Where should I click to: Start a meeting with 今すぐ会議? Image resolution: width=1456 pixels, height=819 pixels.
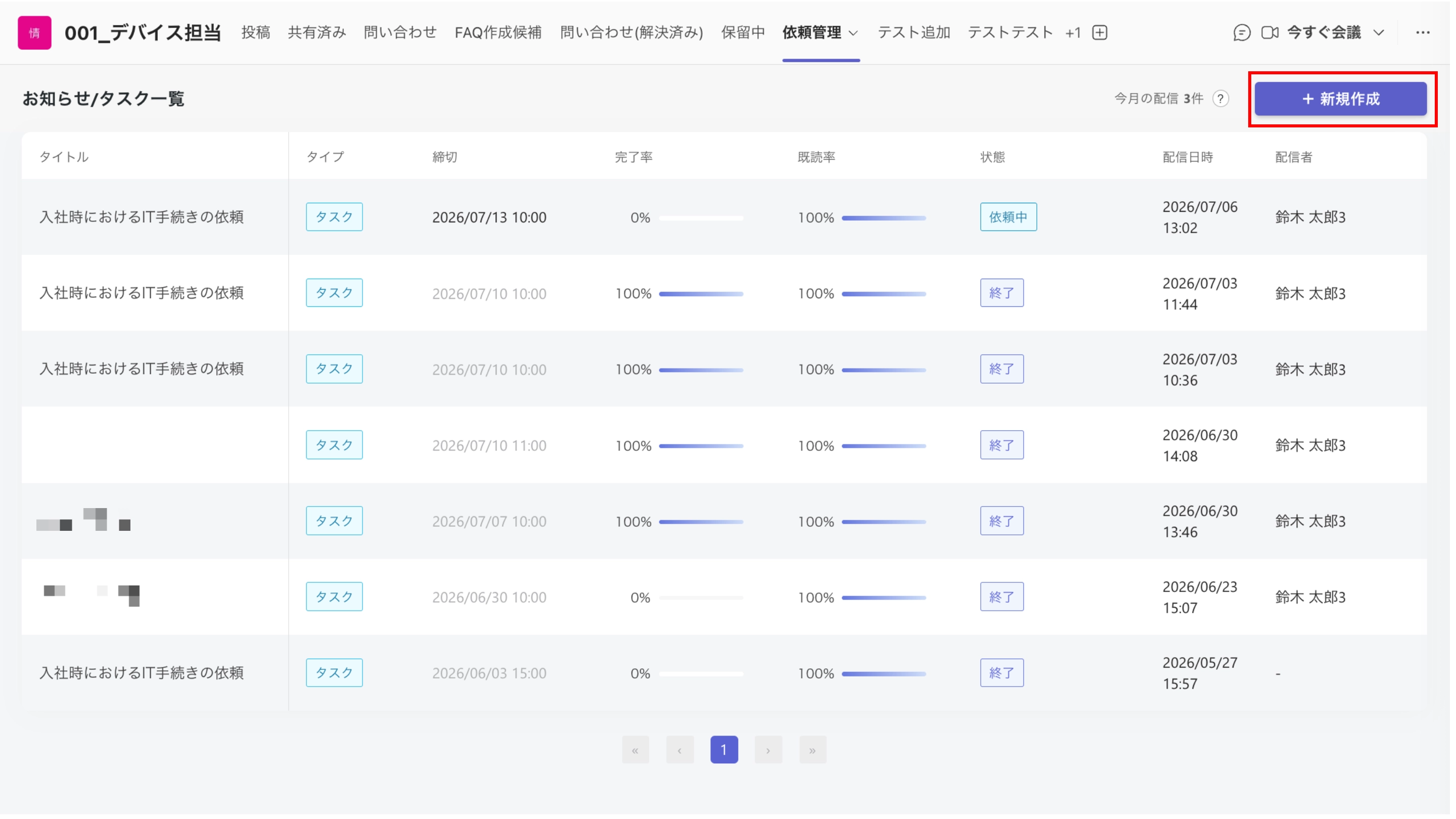[x=1325, y=33]
